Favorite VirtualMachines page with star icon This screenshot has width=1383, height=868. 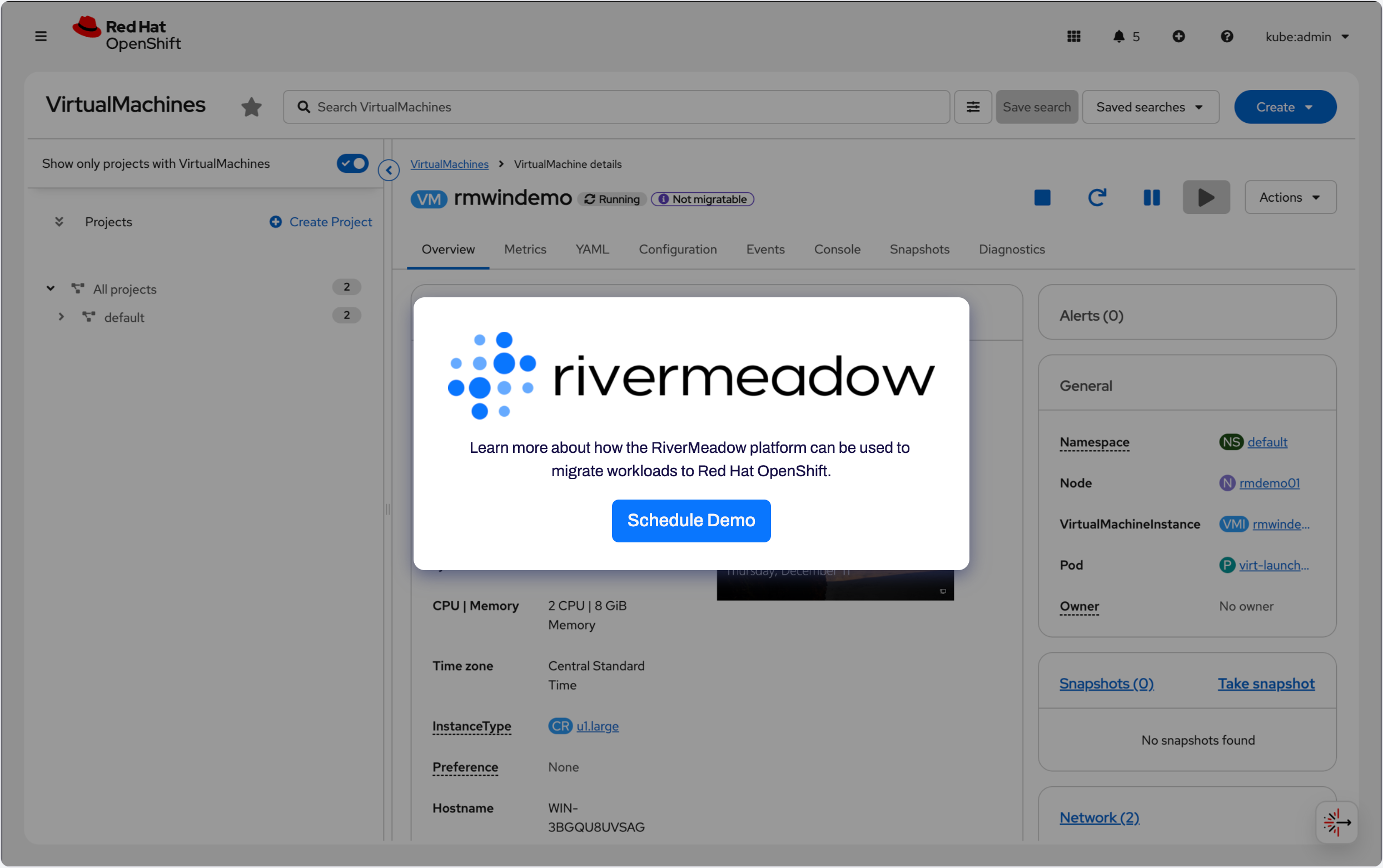point(251,107)
